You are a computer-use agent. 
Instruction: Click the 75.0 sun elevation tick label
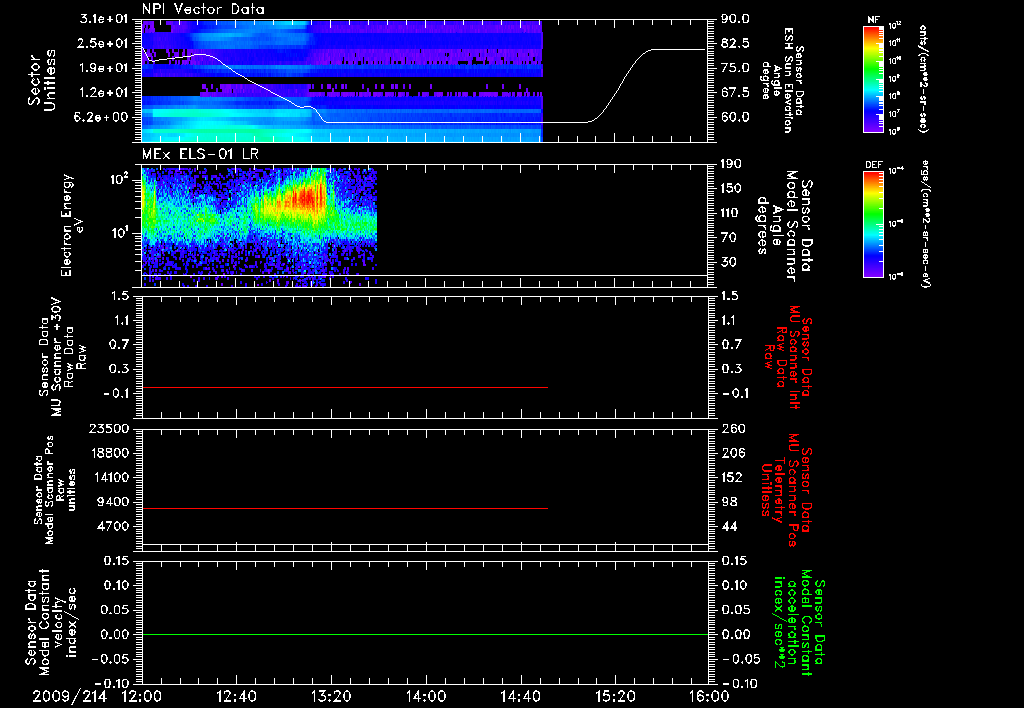point(735,68)
